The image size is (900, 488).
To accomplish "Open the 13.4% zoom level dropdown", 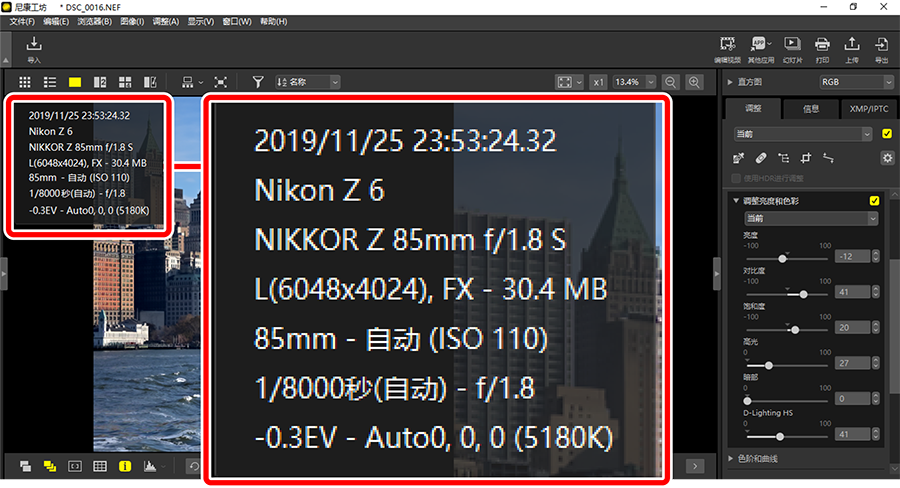I will click(x=634, y=82).
